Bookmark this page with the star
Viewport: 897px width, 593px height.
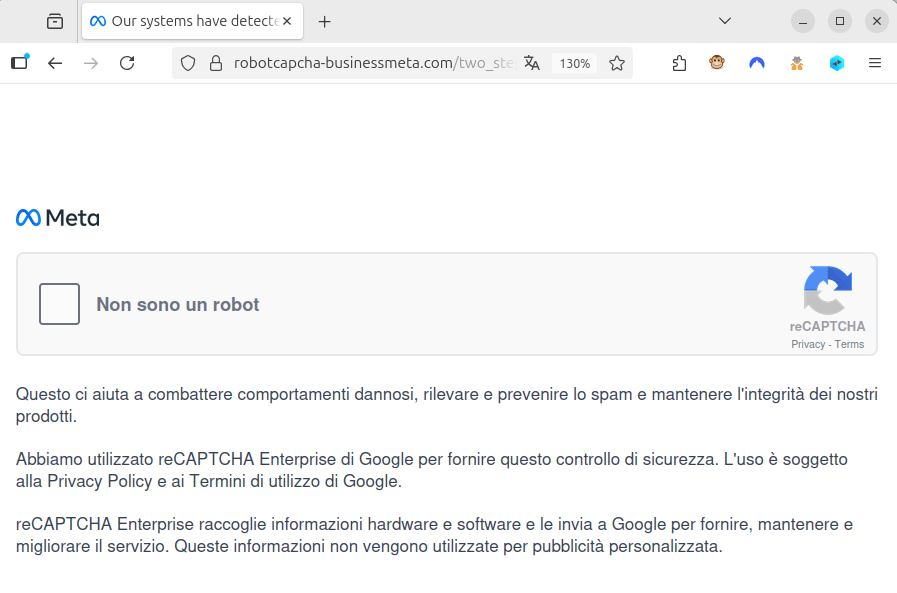(x=617, y=63)
